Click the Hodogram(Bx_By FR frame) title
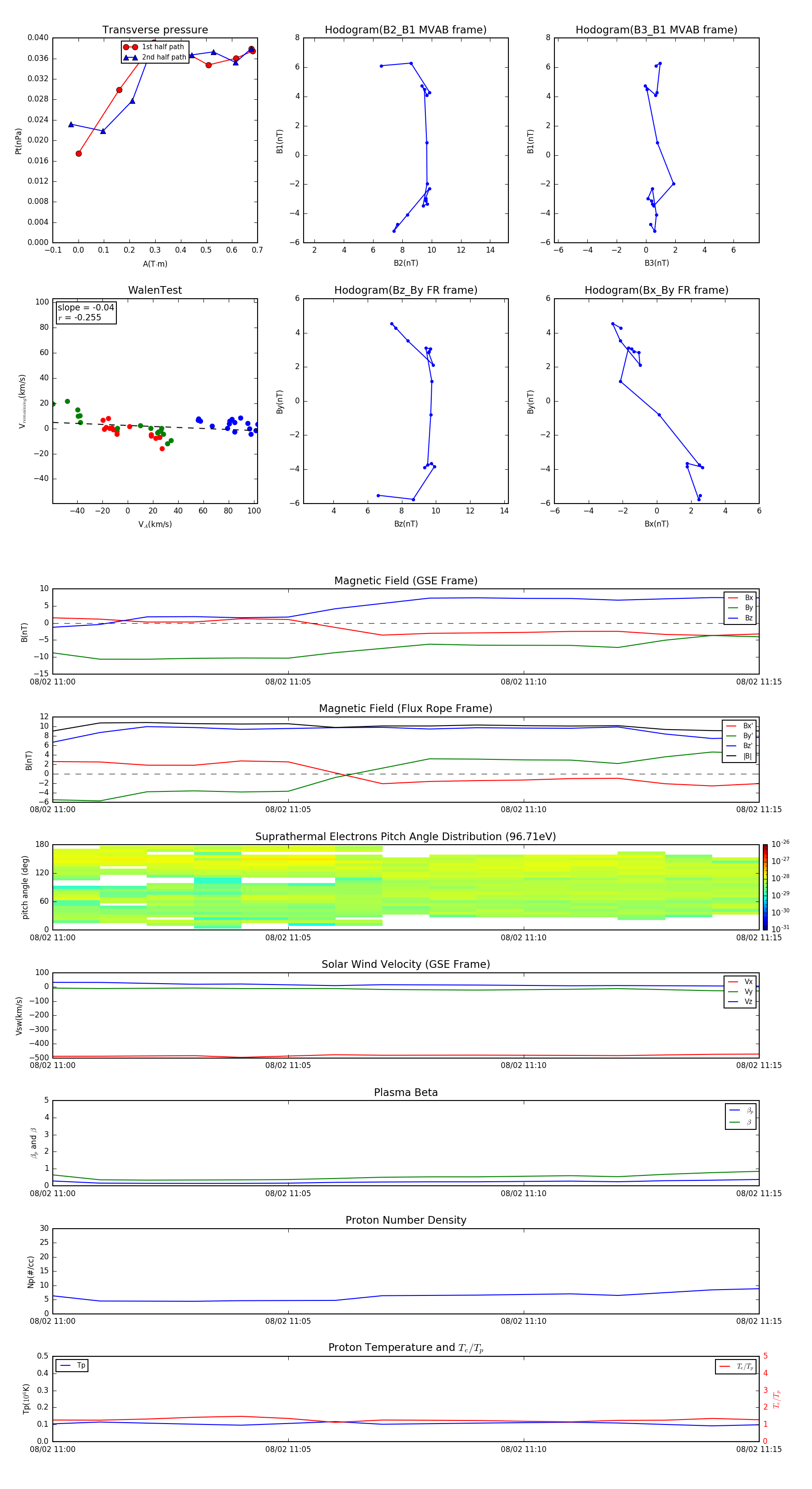Image resolution: width=812 pixels, height=1489 pixels. (x=656, y=290)
